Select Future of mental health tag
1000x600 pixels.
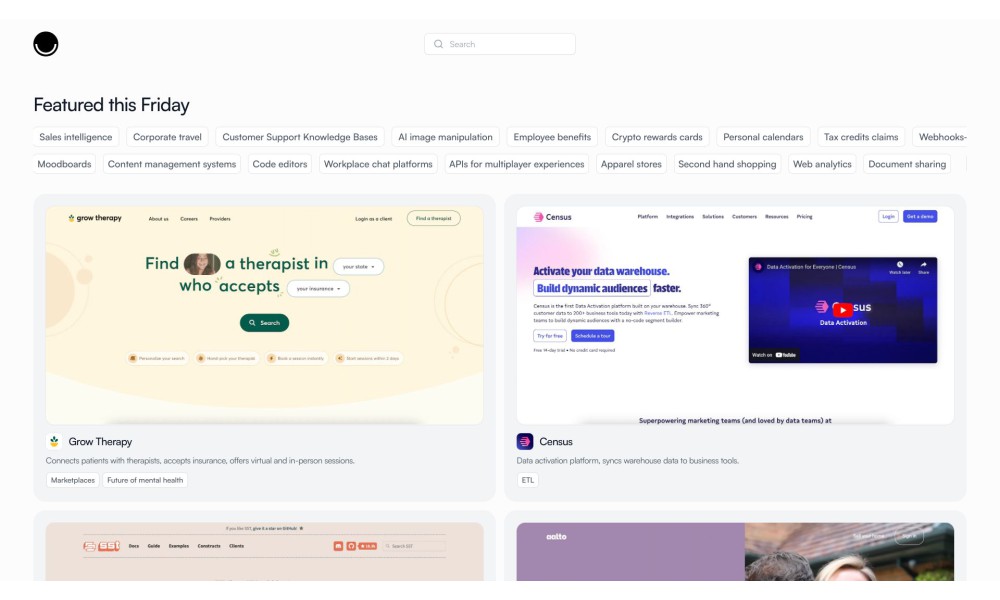coord(145,480)
